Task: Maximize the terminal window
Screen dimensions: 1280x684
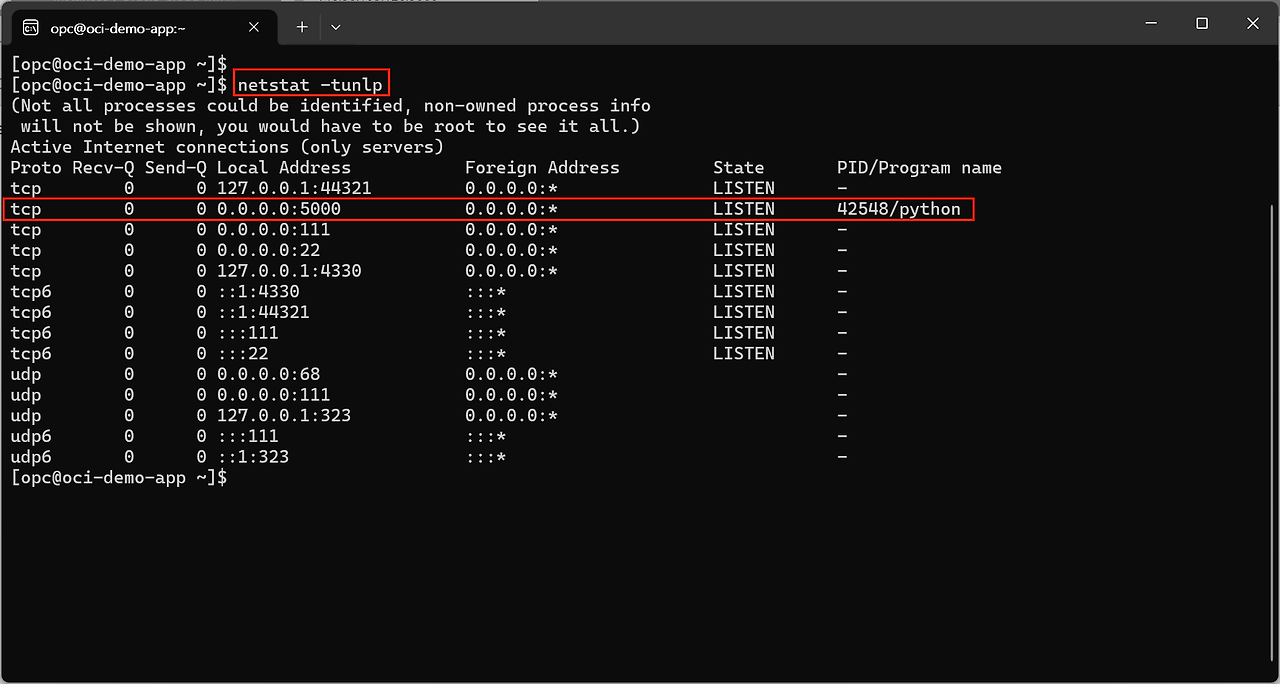Action: click(1202, 24)
